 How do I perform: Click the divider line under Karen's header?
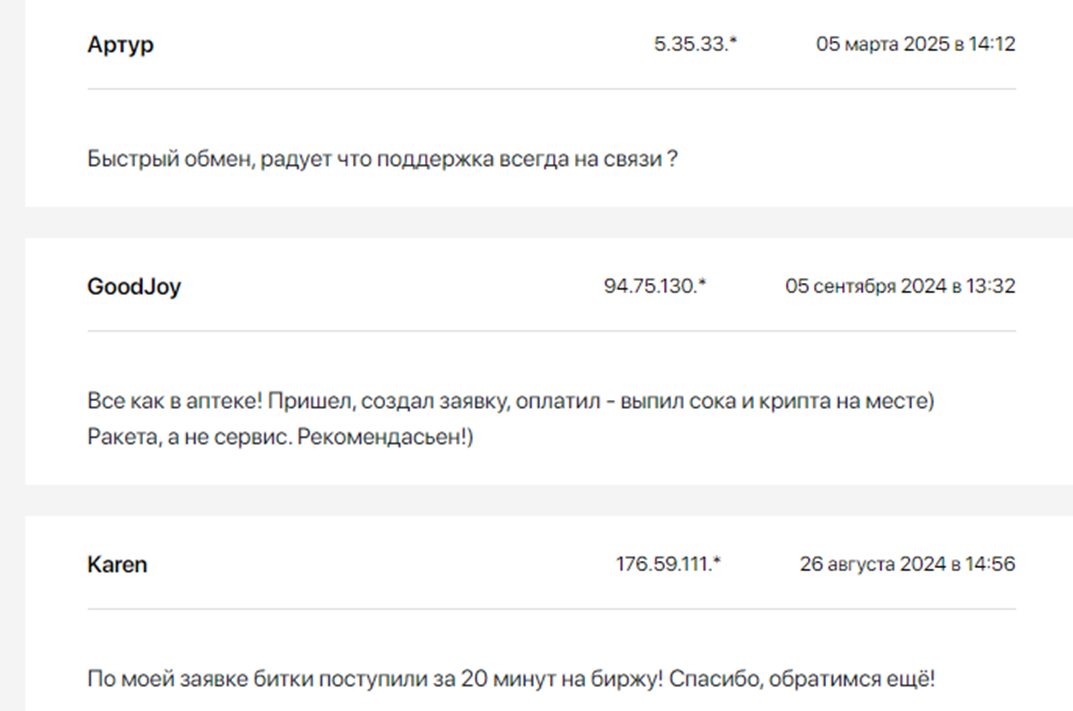click(x=551, y=609)
